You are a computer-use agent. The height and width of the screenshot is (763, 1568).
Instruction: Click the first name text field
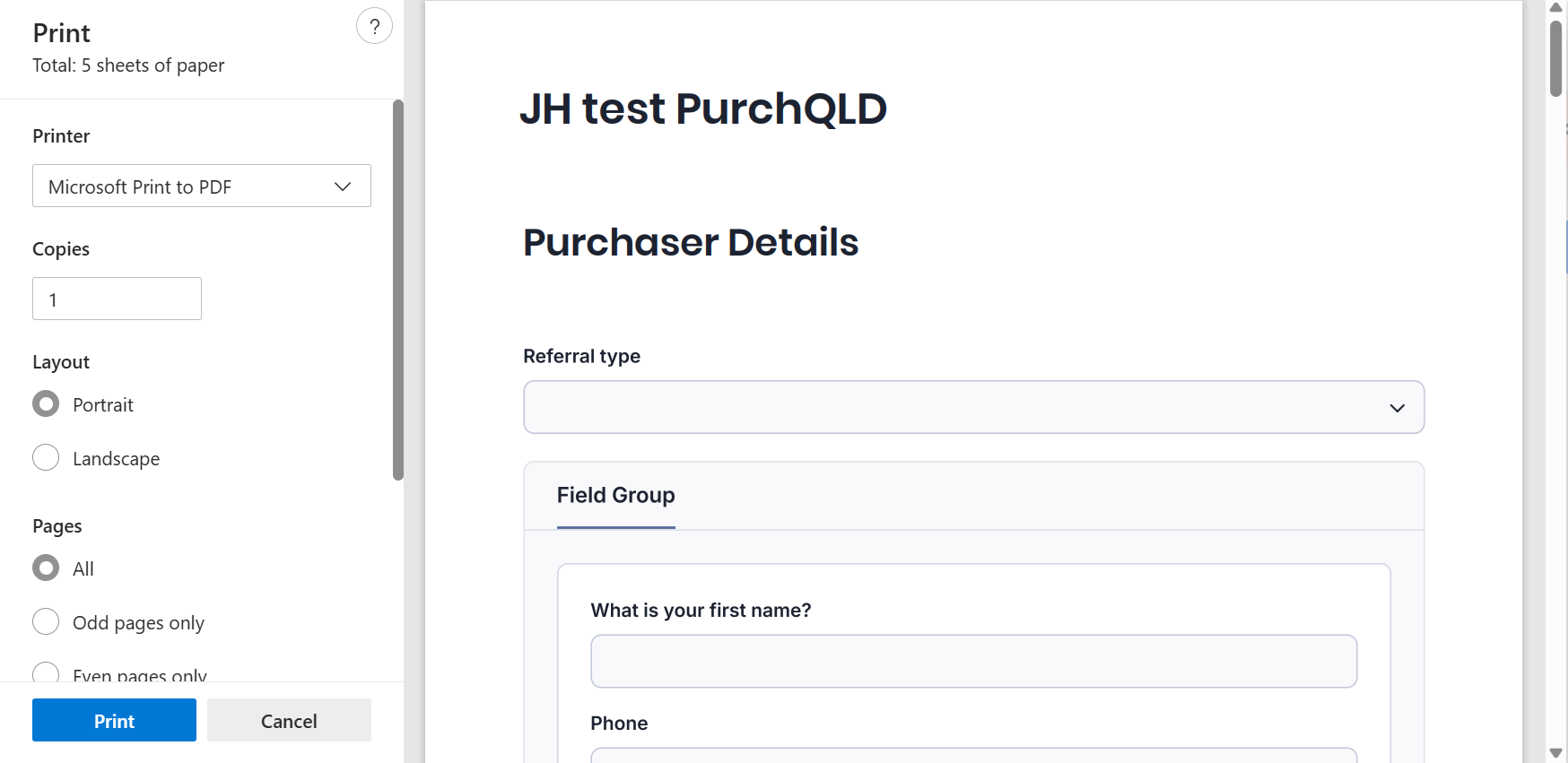973,662
